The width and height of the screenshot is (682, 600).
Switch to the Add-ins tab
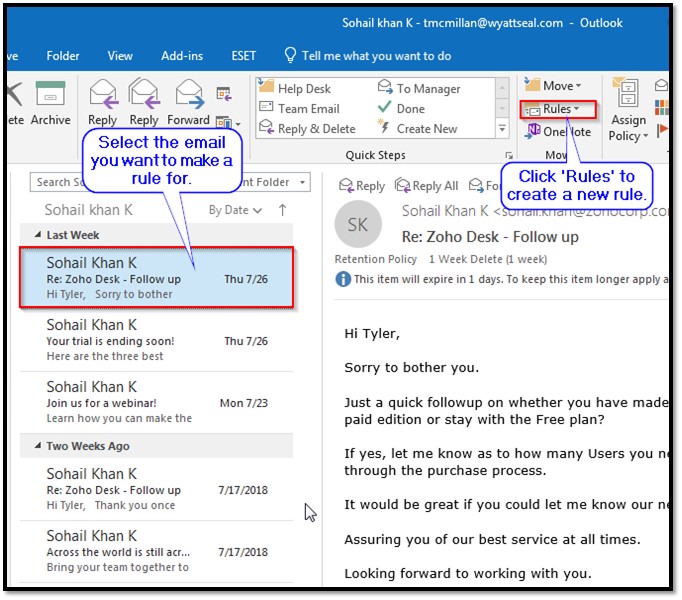pos(183,56)
